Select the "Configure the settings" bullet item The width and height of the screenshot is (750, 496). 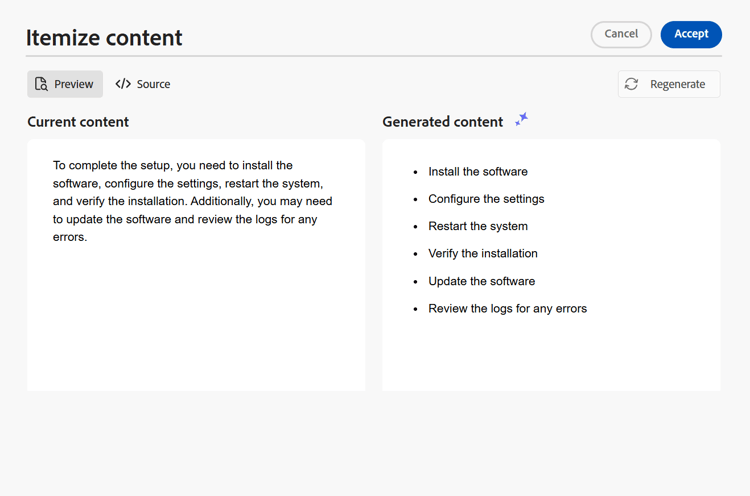[486, 199]
